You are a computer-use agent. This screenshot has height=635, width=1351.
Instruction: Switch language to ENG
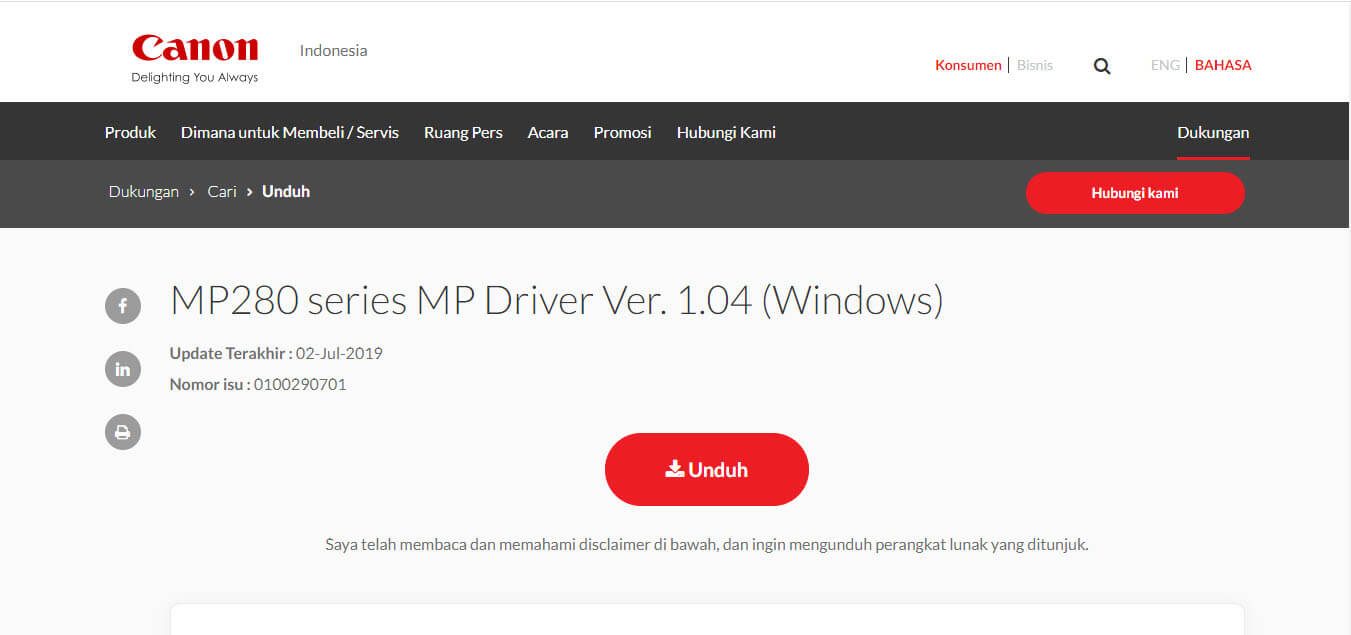click(x=1165, y=65)
